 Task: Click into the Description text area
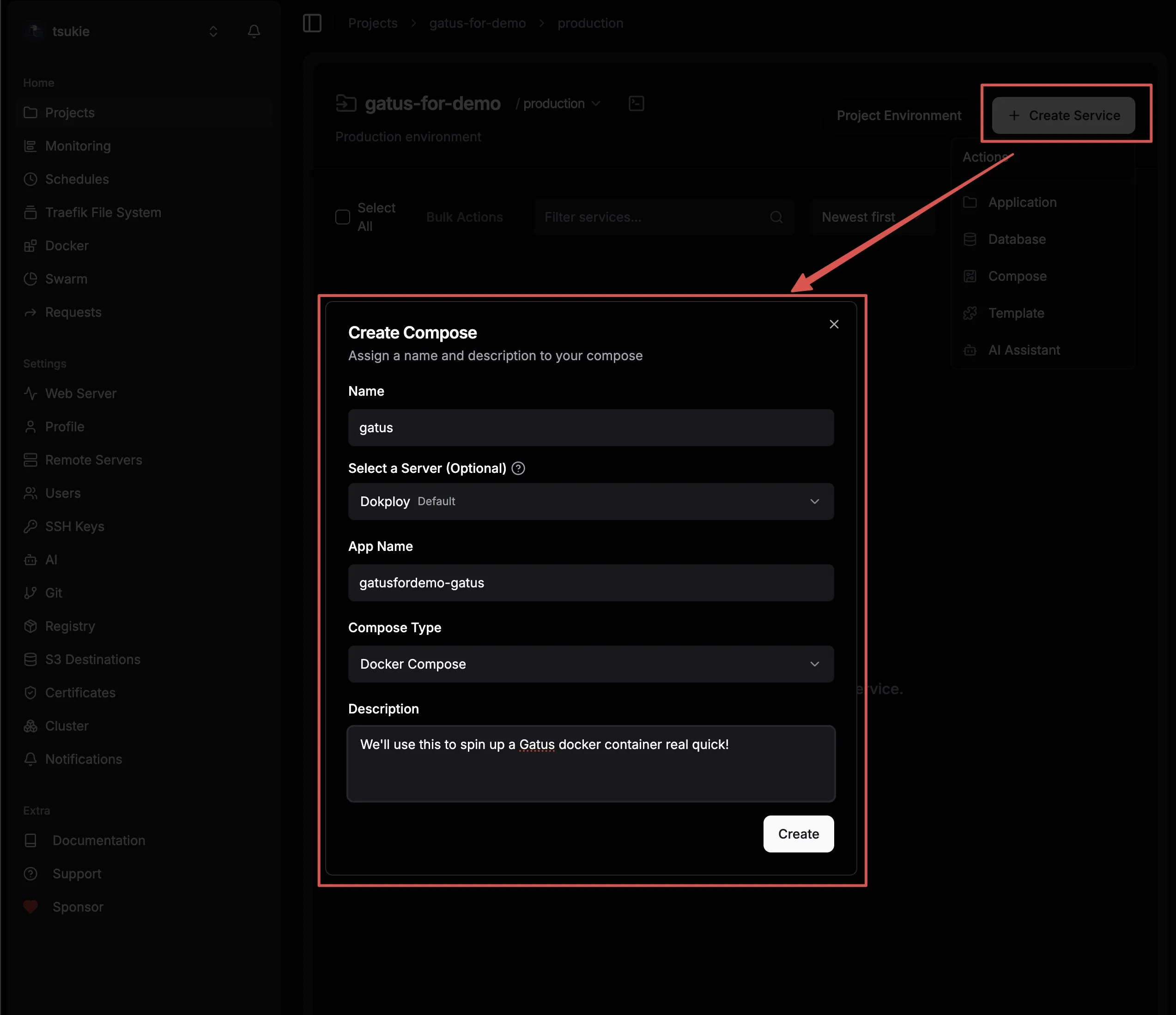590,764
